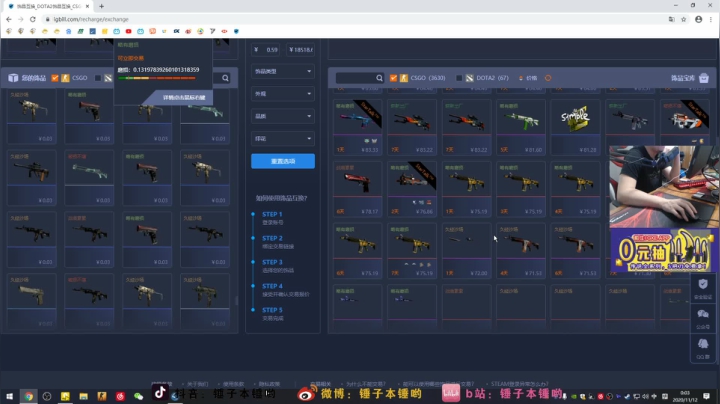
Task: Click STEP 2 in the exchange guide
Action: pyautogui.click(x=272, y=238)
